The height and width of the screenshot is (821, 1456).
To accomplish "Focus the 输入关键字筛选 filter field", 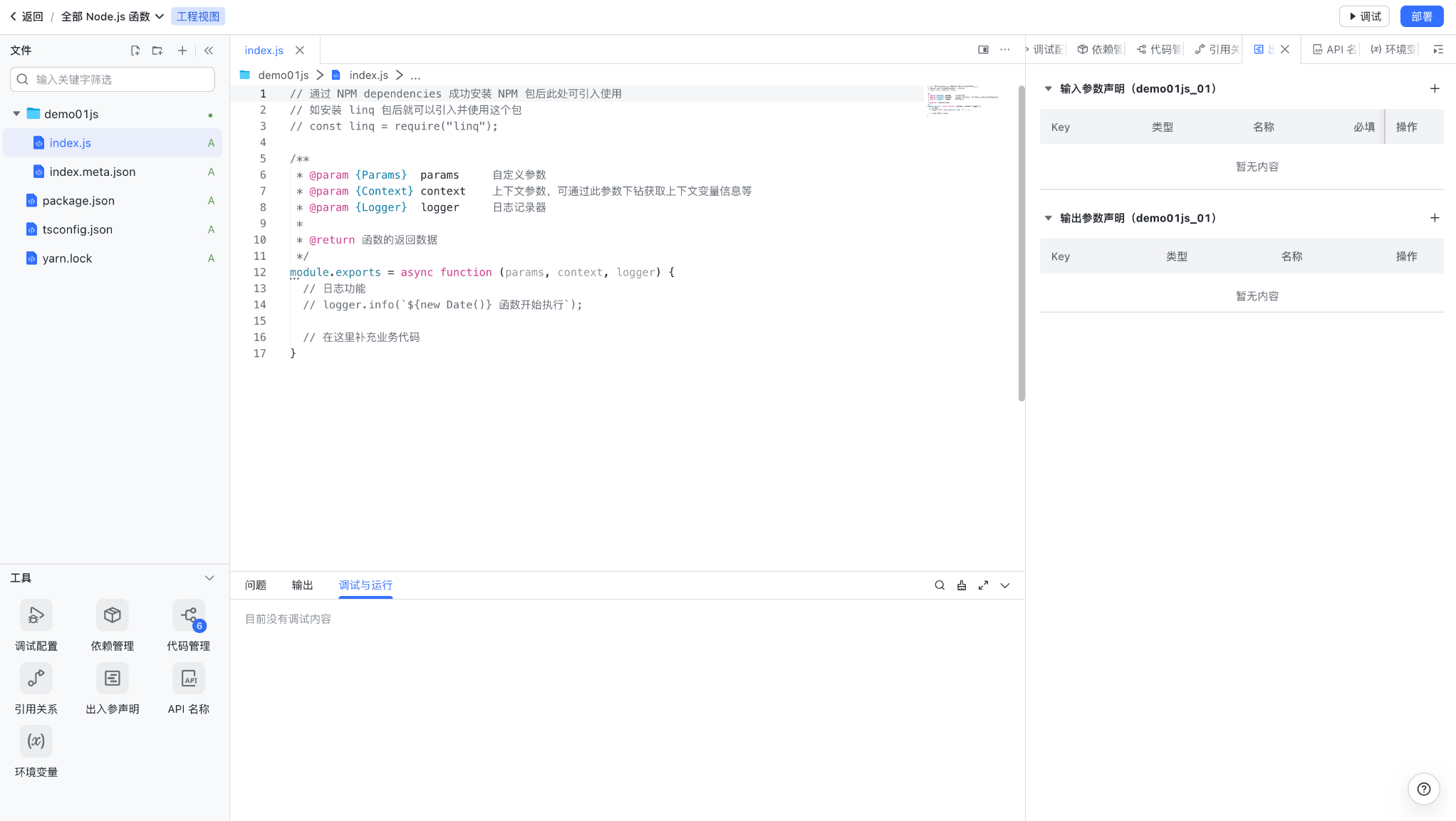I will point(113,79).
